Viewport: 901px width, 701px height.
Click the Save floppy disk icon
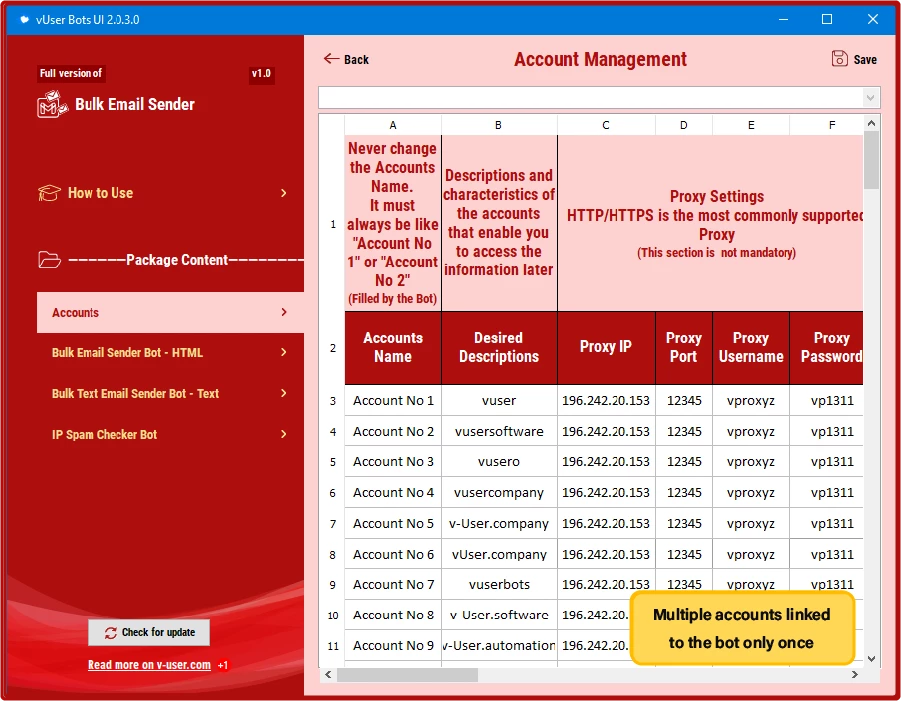(839, 59)
